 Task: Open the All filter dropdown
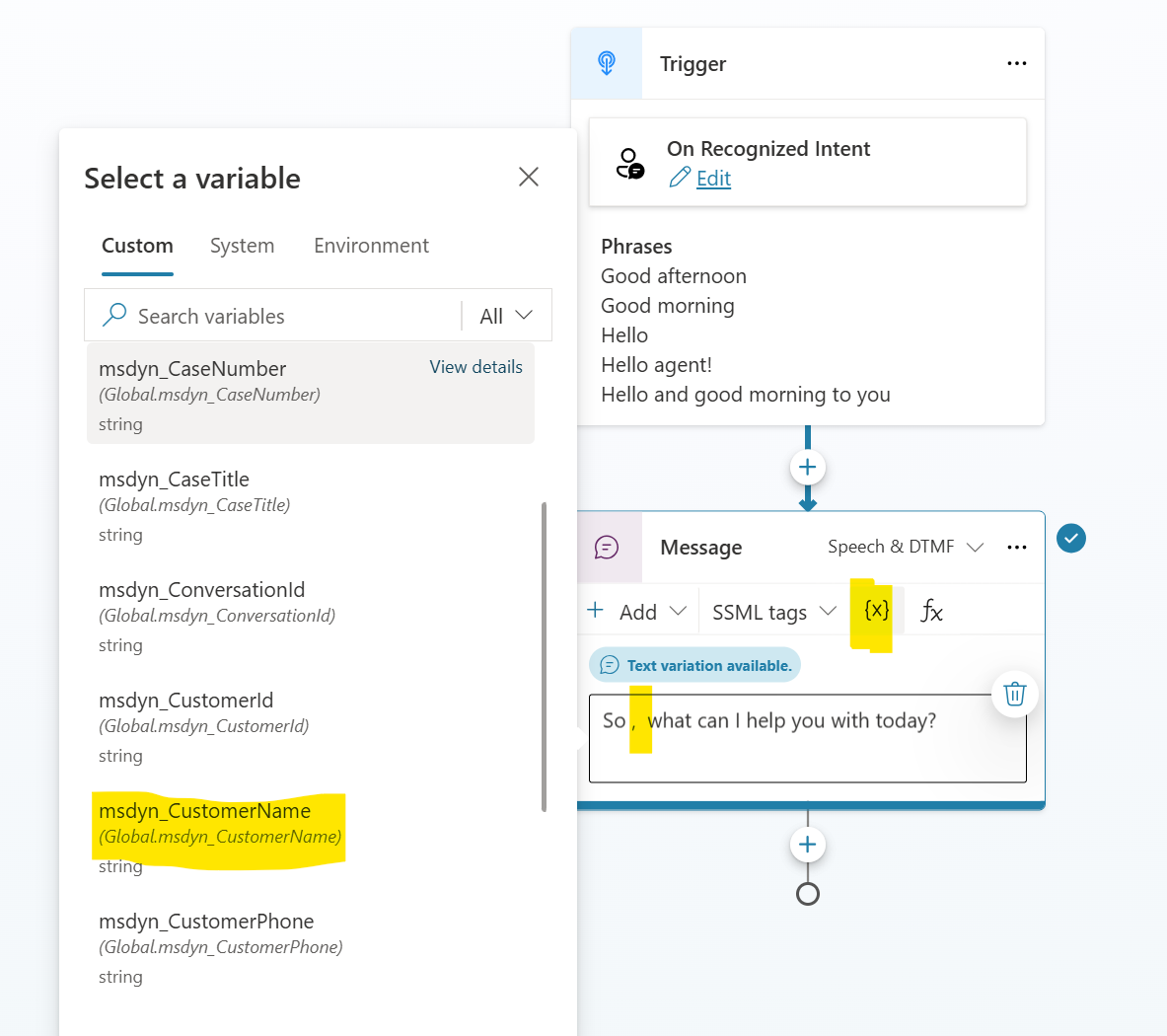tap(506, 316)
